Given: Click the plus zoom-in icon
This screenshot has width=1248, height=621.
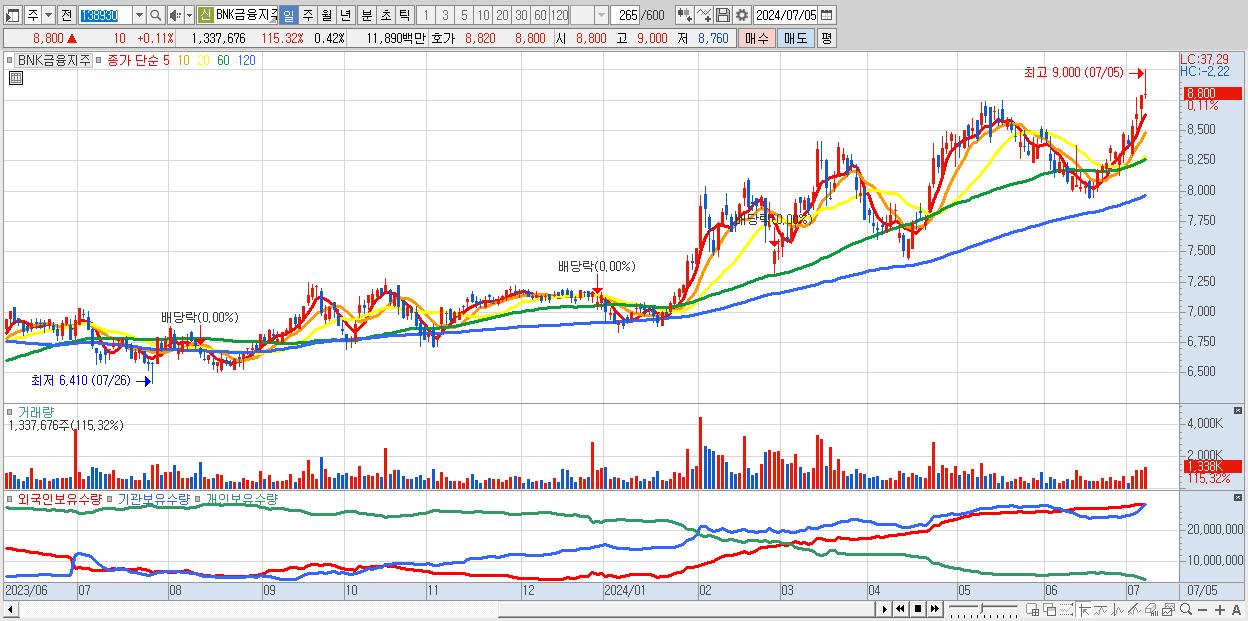Looking at the screenshot, I should 1220,609.
